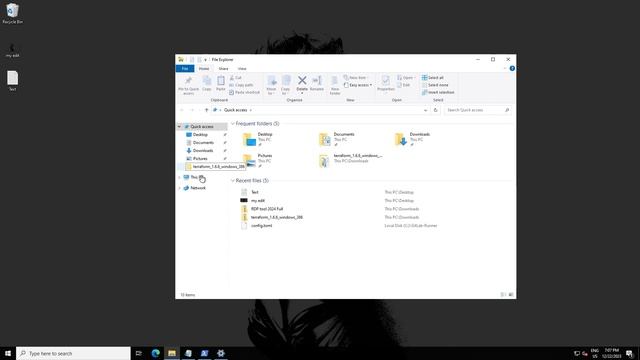Select the terraform folder under Frequent folders

(351, 161)
